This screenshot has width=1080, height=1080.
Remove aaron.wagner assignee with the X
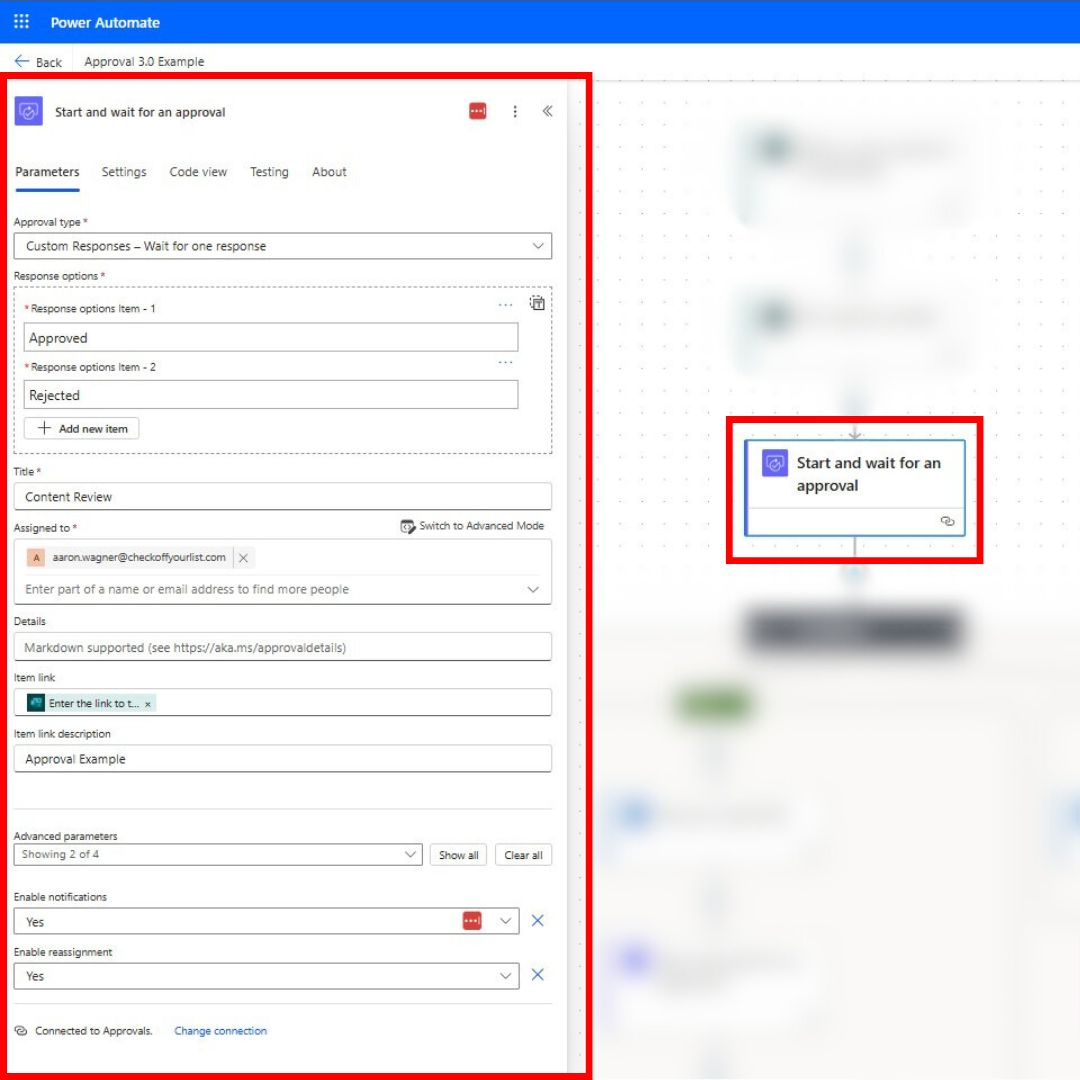pos(243,558)
